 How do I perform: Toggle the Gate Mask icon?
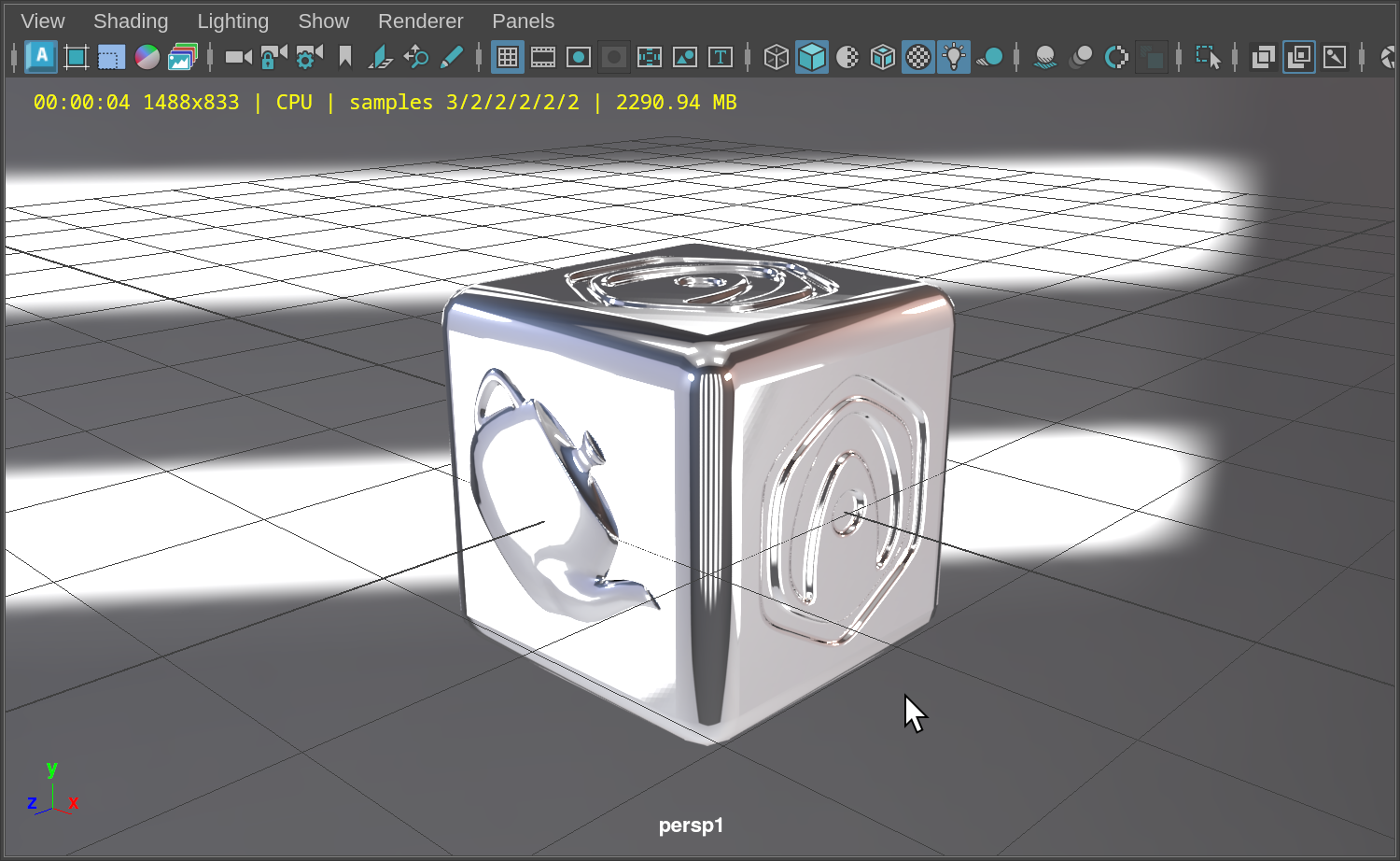613,57
